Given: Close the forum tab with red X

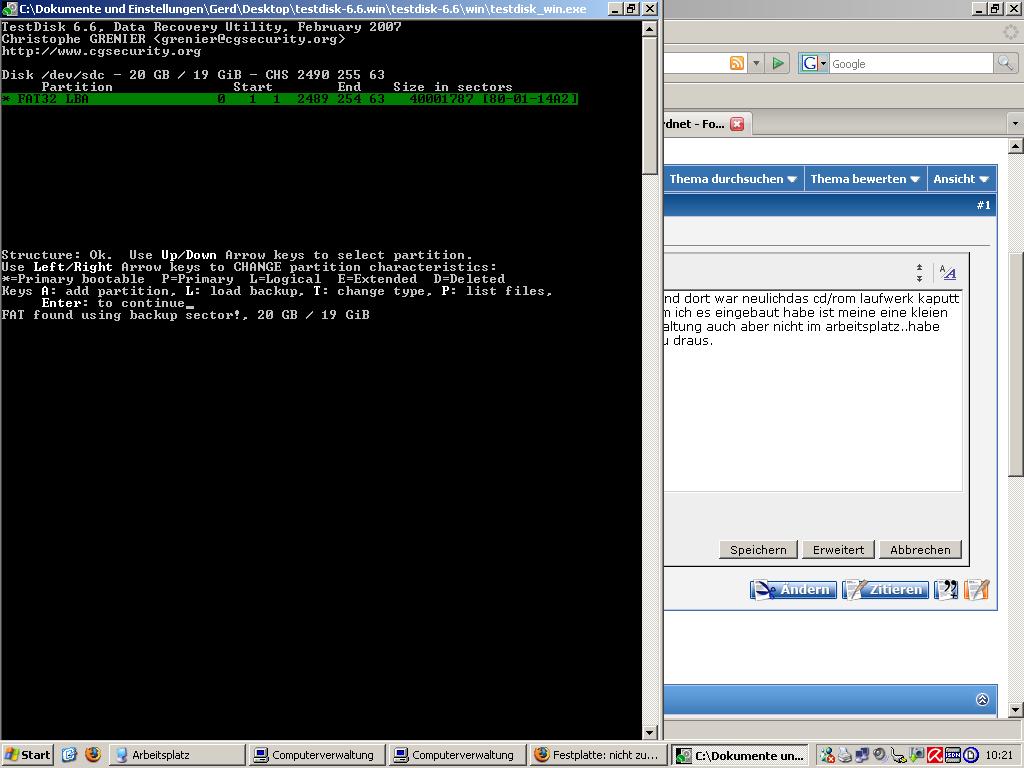Looking at the screenshot, I should [737, 124].
